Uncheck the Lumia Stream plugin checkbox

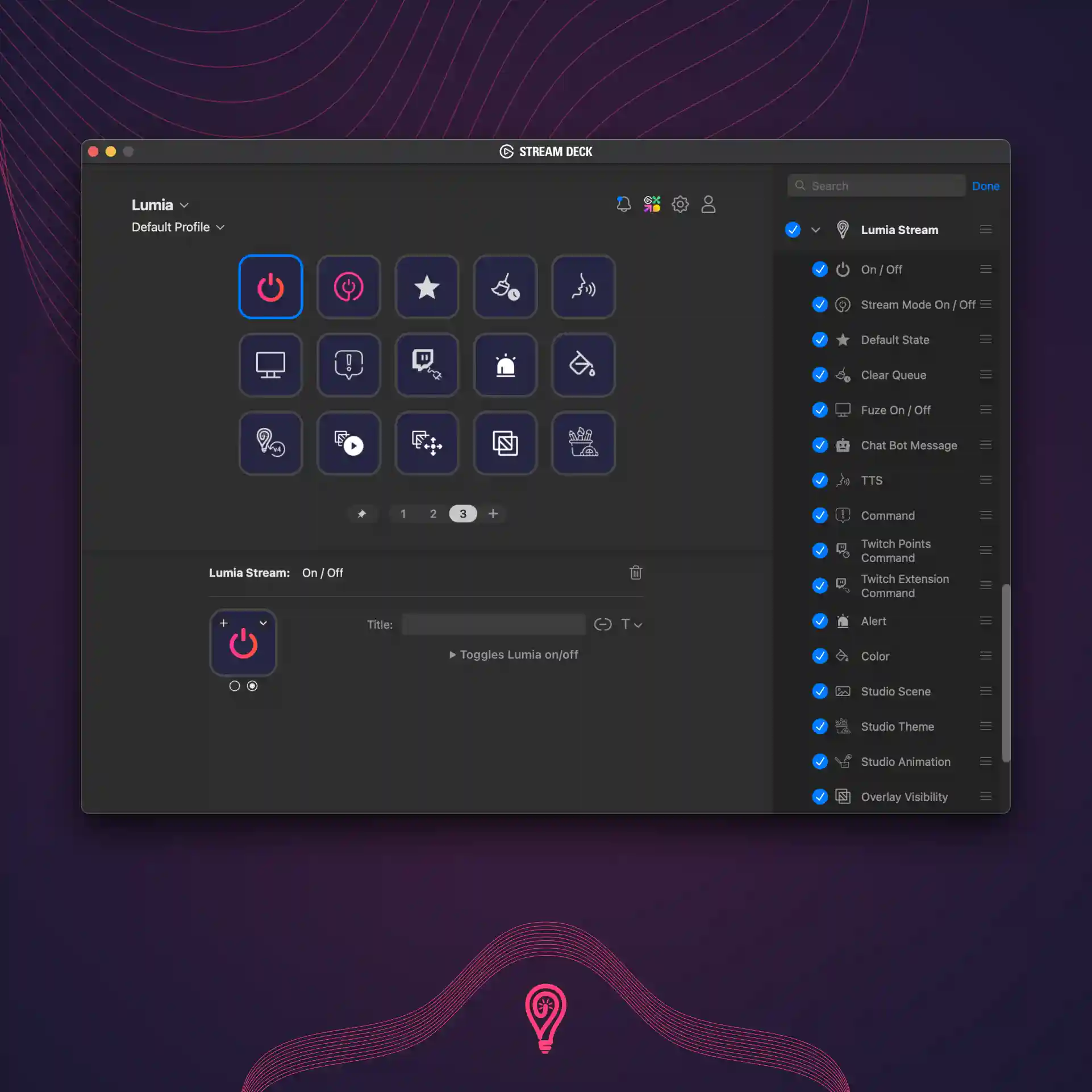pos(793,230)
